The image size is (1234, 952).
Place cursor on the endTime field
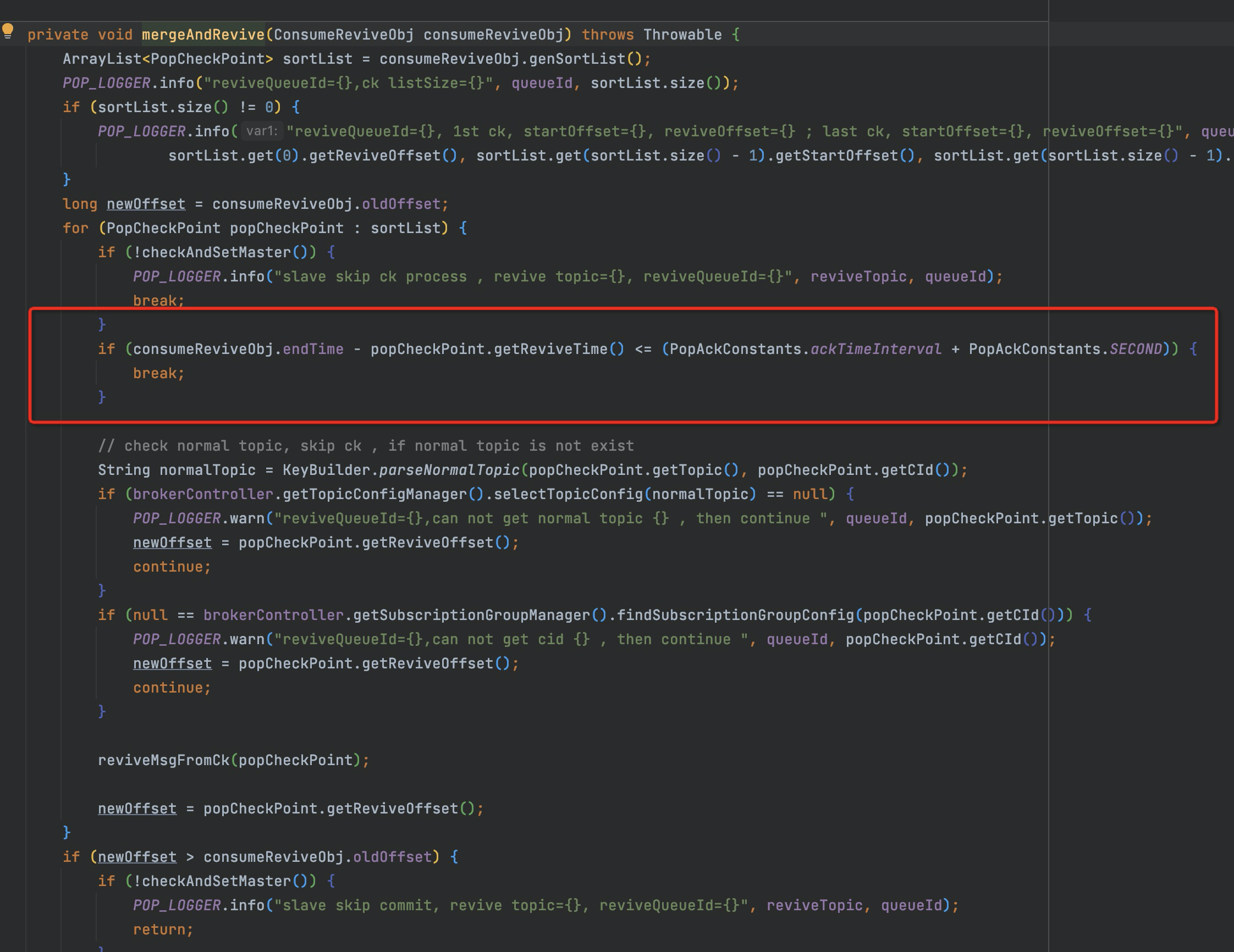pos(312,350)
